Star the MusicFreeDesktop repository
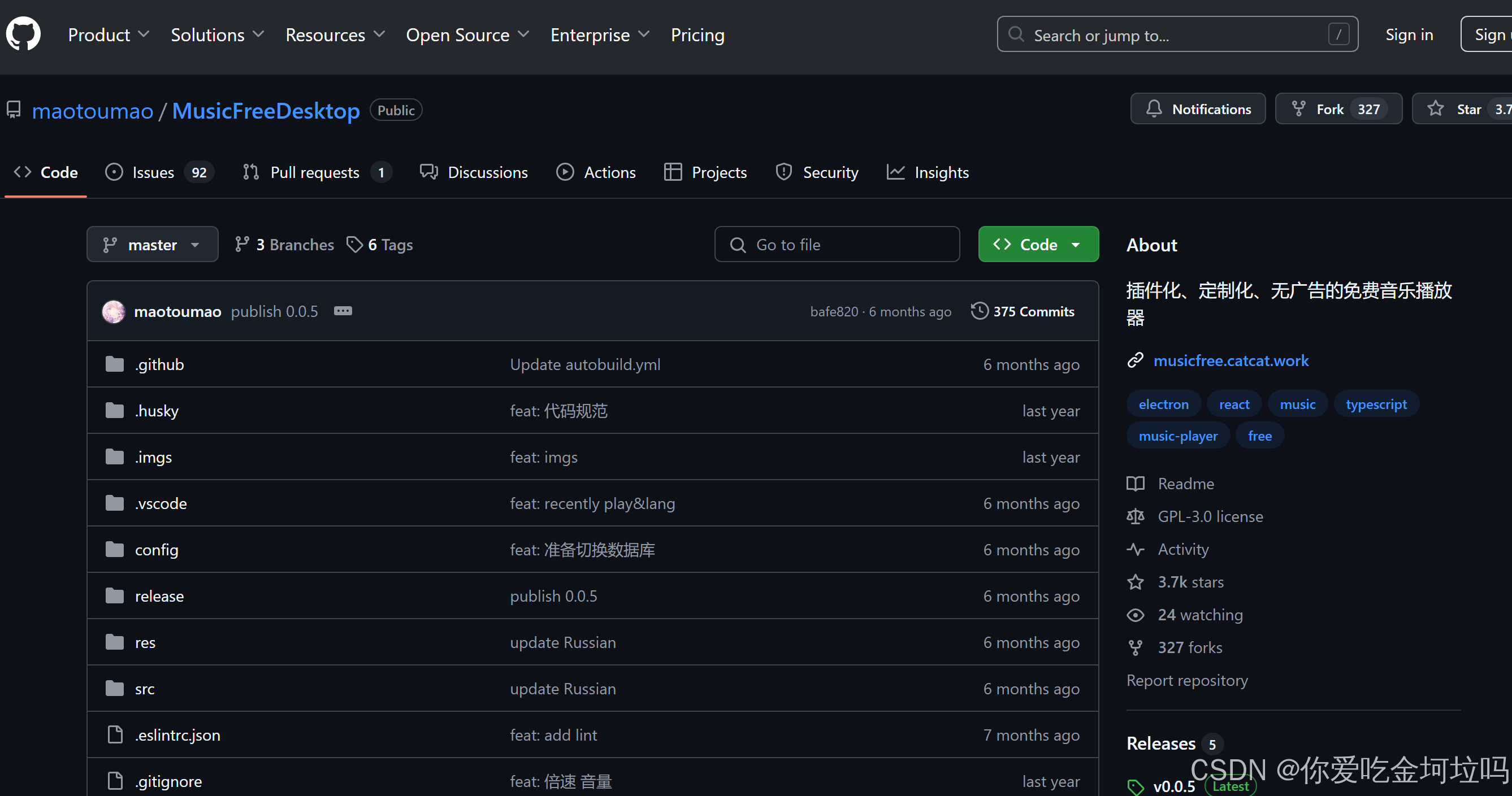This screenshot has width=1512, height=796. coord(1462,109)
